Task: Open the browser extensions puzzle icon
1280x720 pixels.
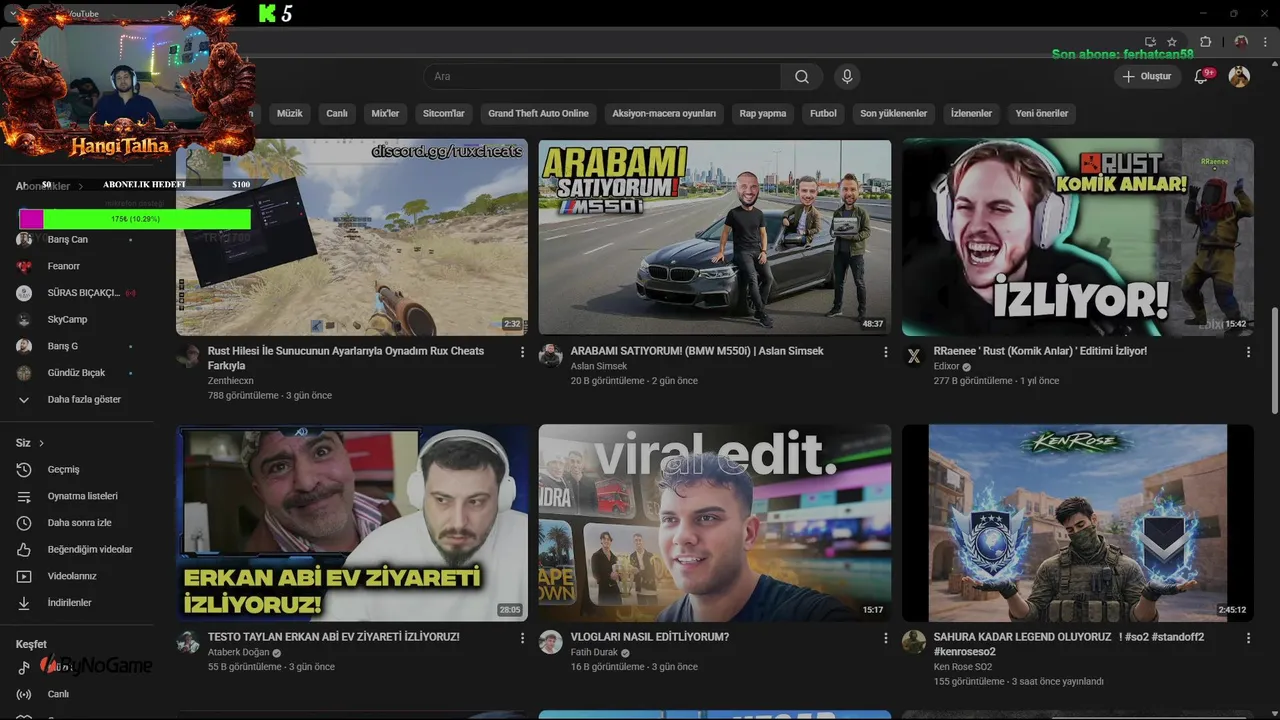Action: tap(1205, 42)
